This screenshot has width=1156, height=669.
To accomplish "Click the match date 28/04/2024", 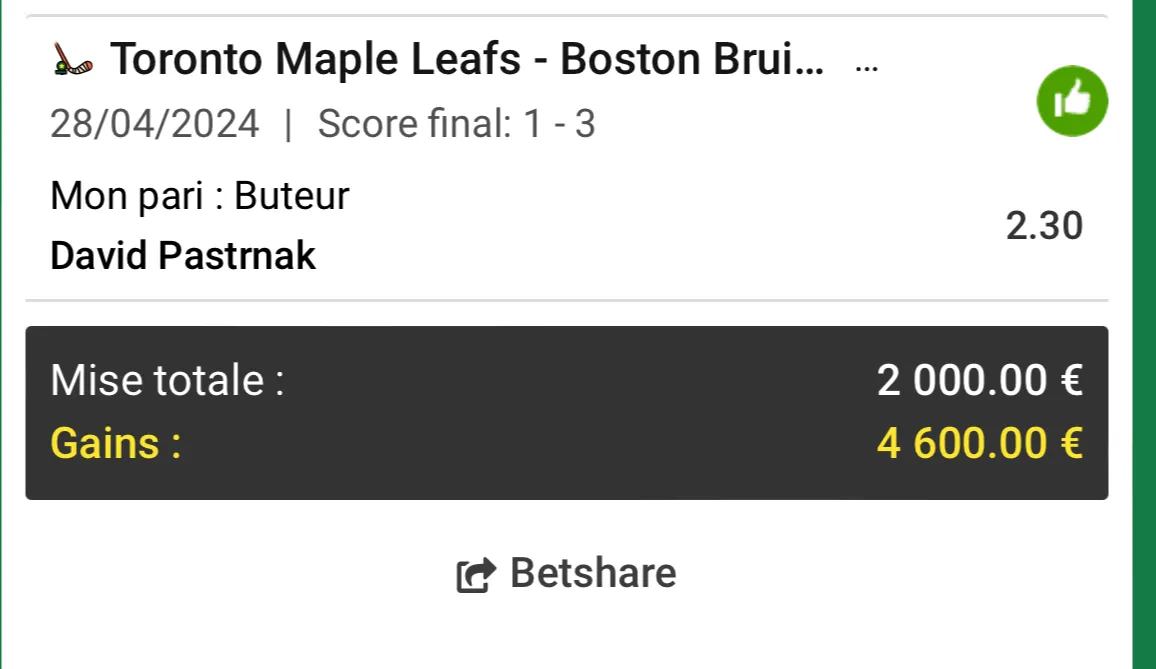I will [155, 125].
